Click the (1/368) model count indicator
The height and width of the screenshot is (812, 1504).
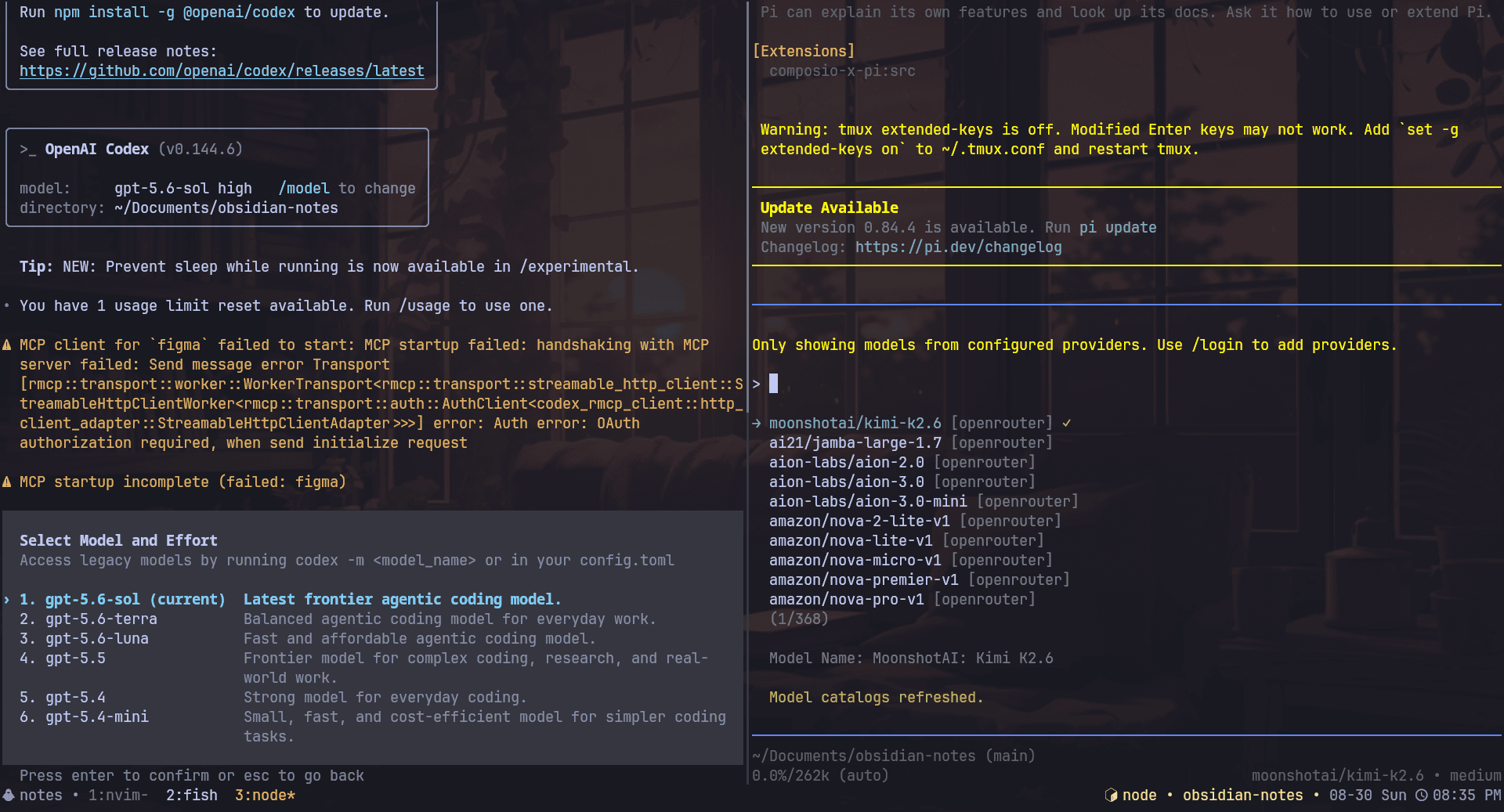click(x=799, y=619)
